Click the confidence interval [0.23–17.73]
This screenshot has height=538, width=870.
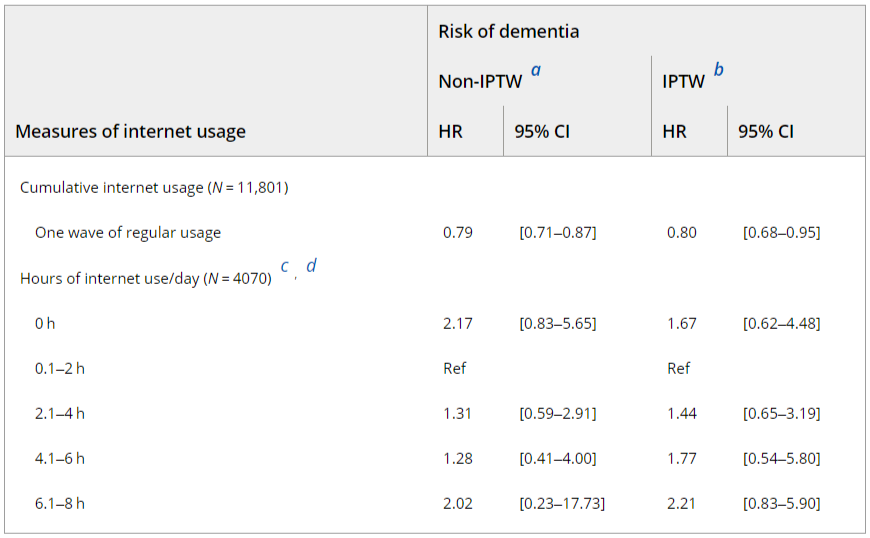tap(562, 503)
